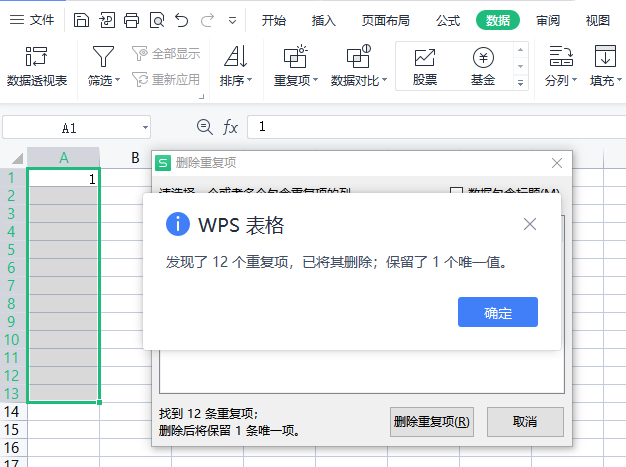Switch to the 公式 tab
The width and height of the screenshot is (626, 467).
448,20
